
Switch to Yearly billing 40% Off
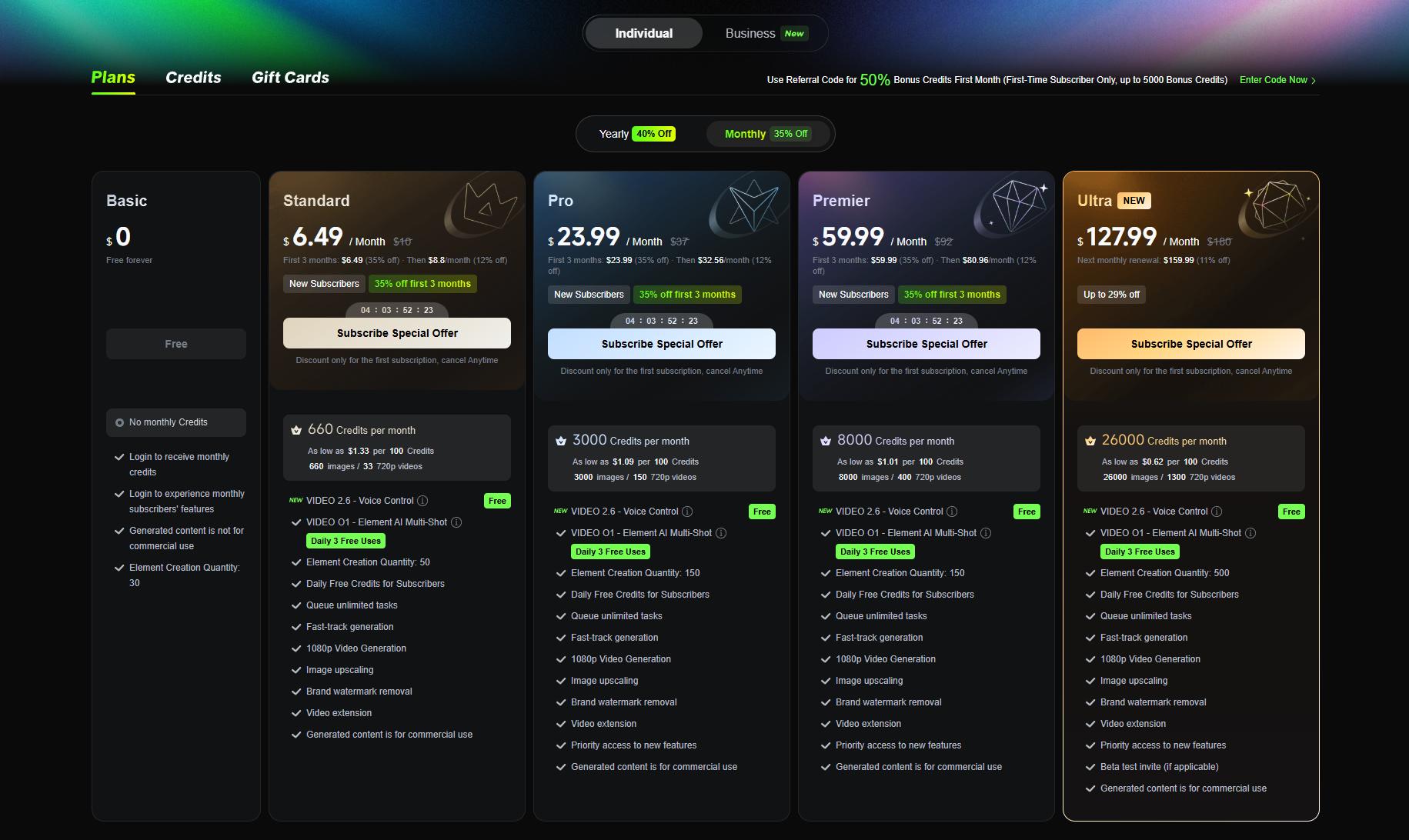636,134
